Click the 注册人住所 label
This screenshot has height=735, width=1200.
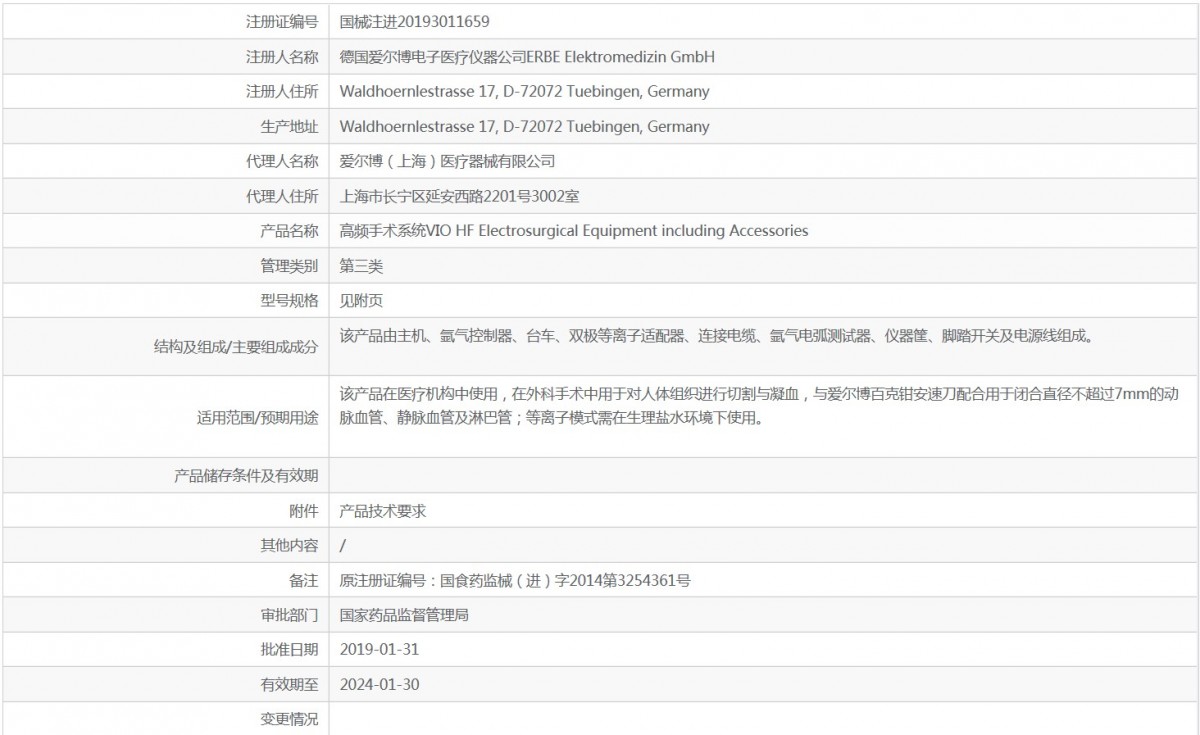(x=282, y=91)
